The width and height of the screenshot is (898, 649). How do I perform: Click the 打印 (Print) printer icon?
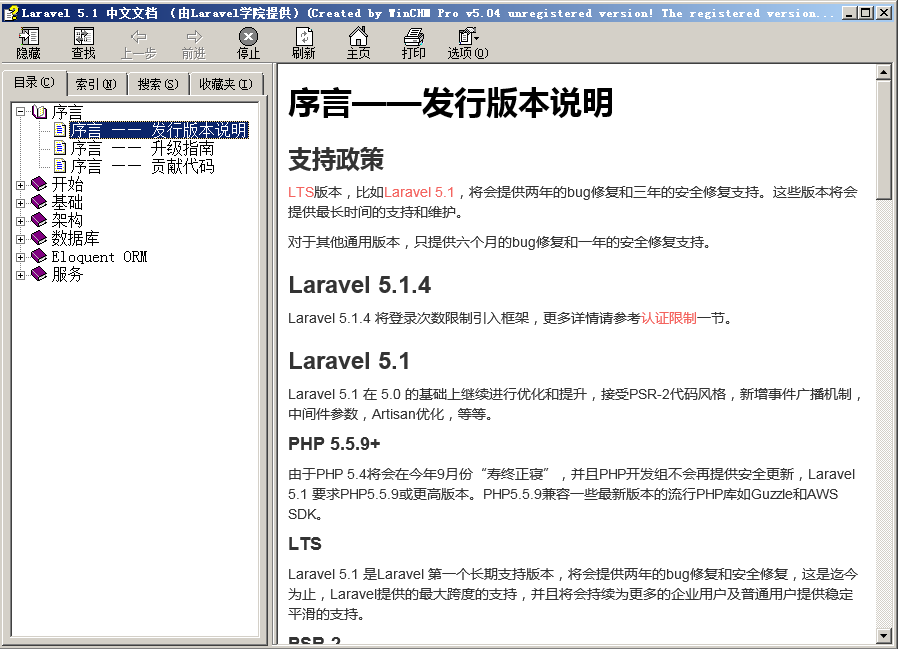(x=413, y=37)
